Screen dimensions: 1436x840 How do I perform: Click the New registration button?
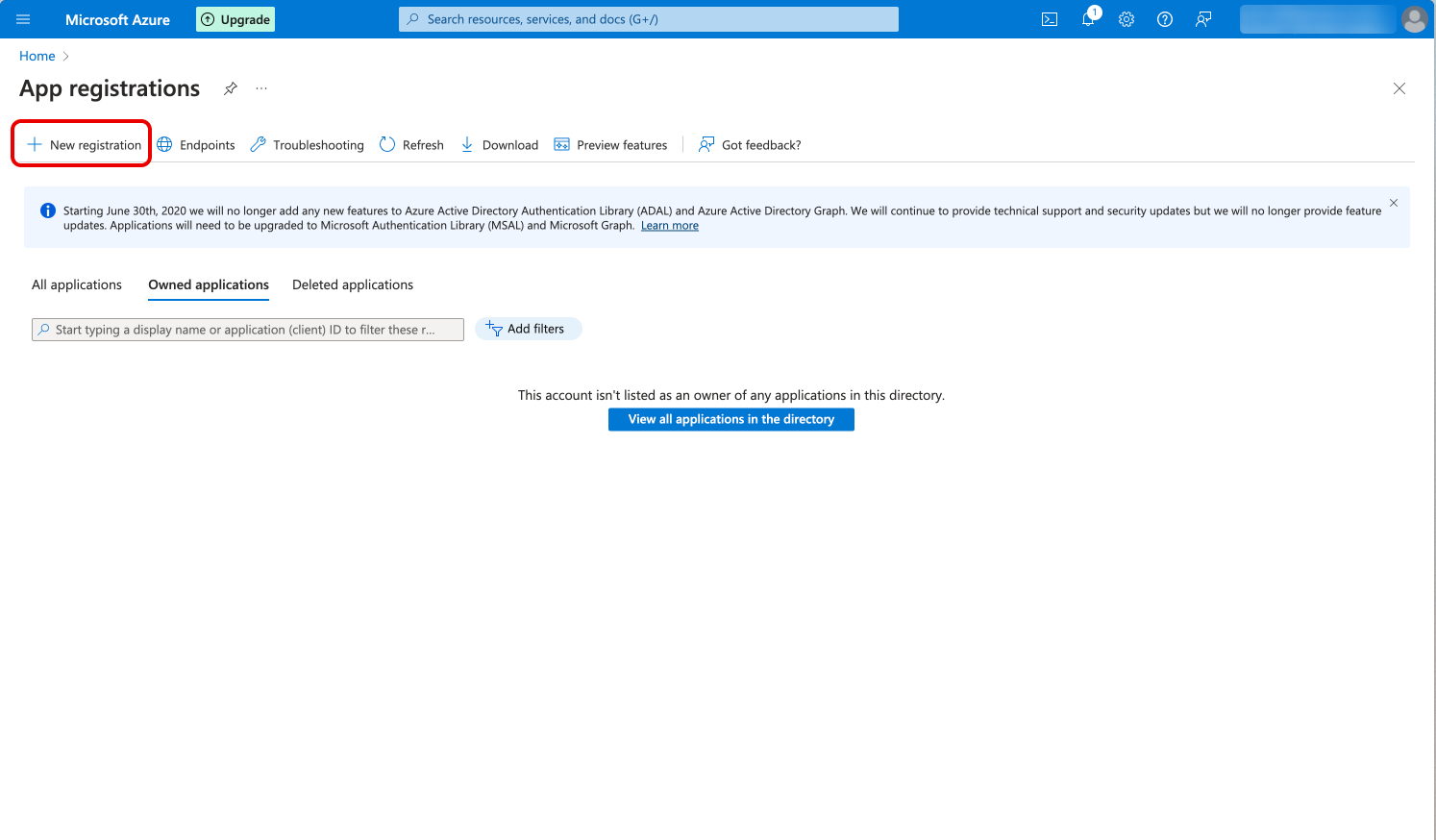(84, 145)
